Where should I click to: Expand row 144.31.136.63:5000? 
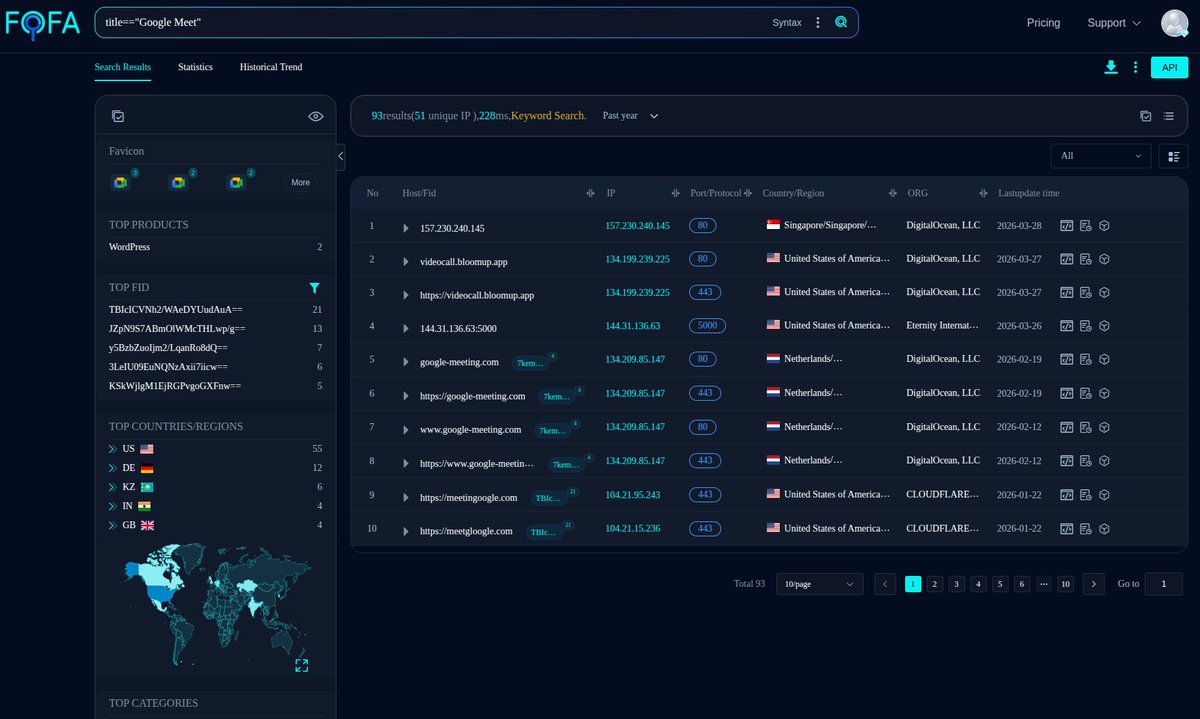pos(406,328)
